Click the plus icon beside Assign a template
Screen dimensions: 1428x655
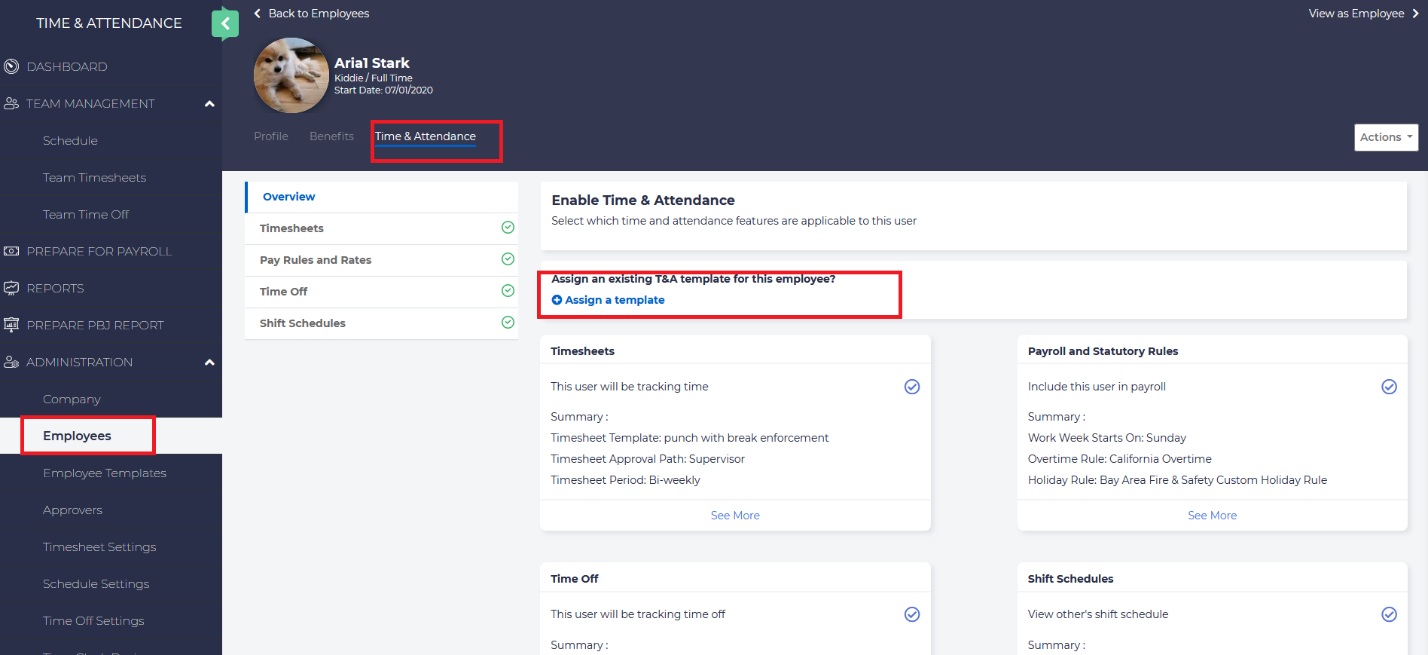[557, 300]
